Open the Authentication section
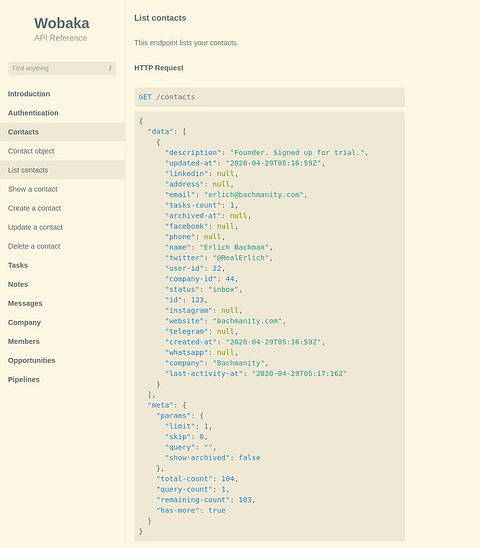Viewport: 480px width, 548px height. pyautogui.click(x=33, y=113)
